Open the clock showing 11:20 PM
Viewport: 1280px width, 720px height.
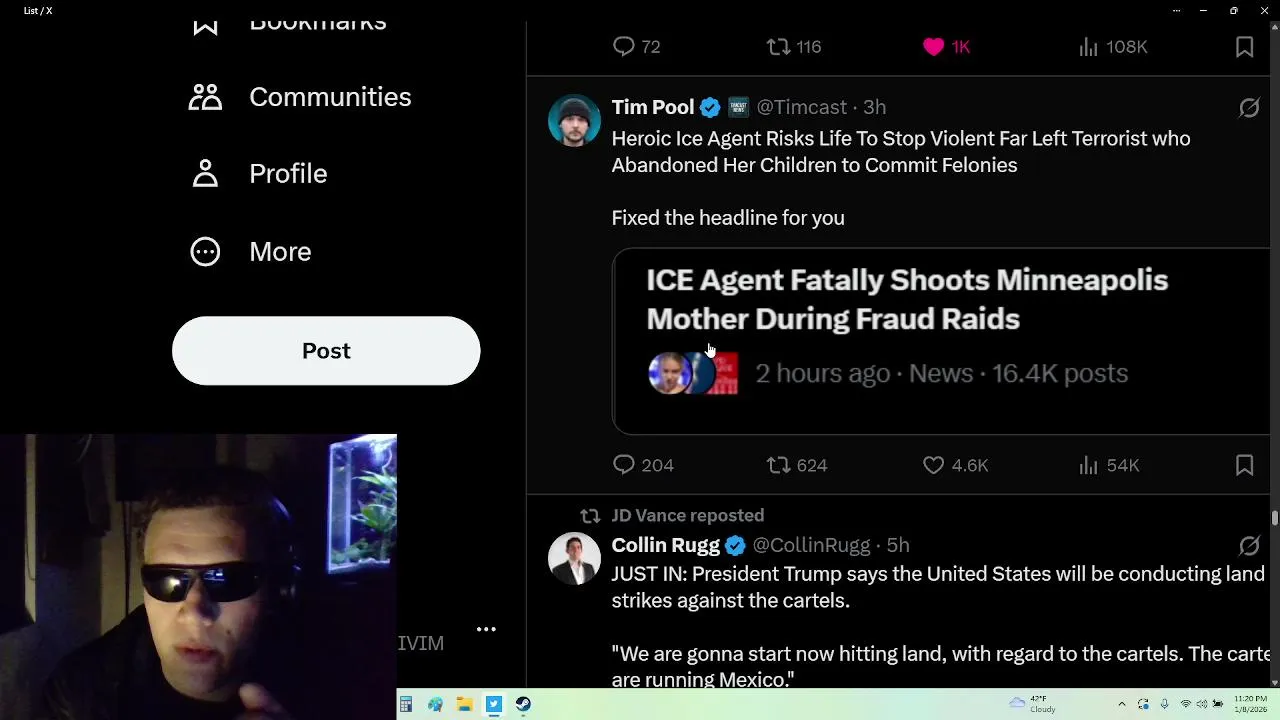[x=1250, y=704]
